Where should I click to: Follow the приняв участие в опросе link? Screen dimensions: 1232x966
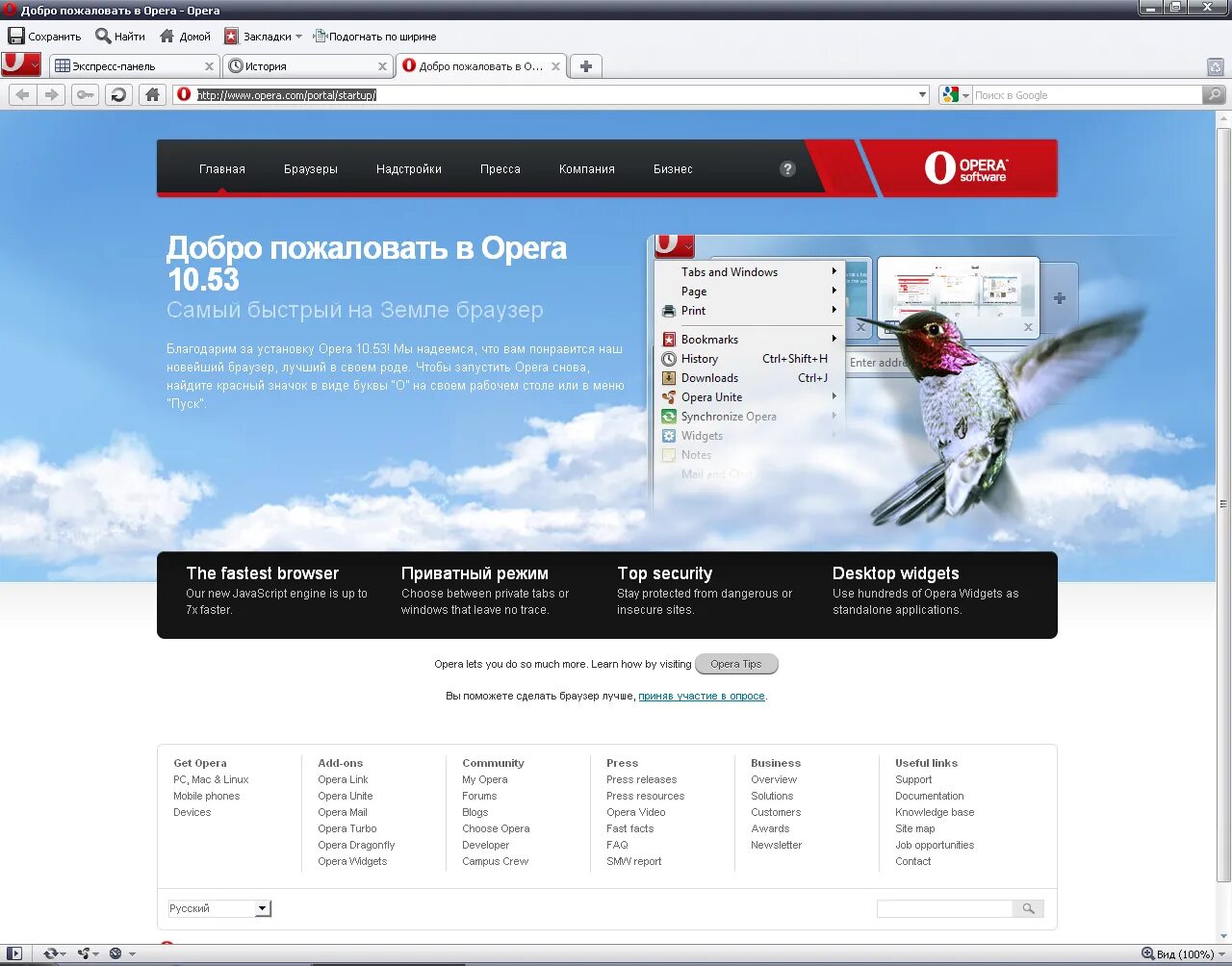tap(702, 696)
